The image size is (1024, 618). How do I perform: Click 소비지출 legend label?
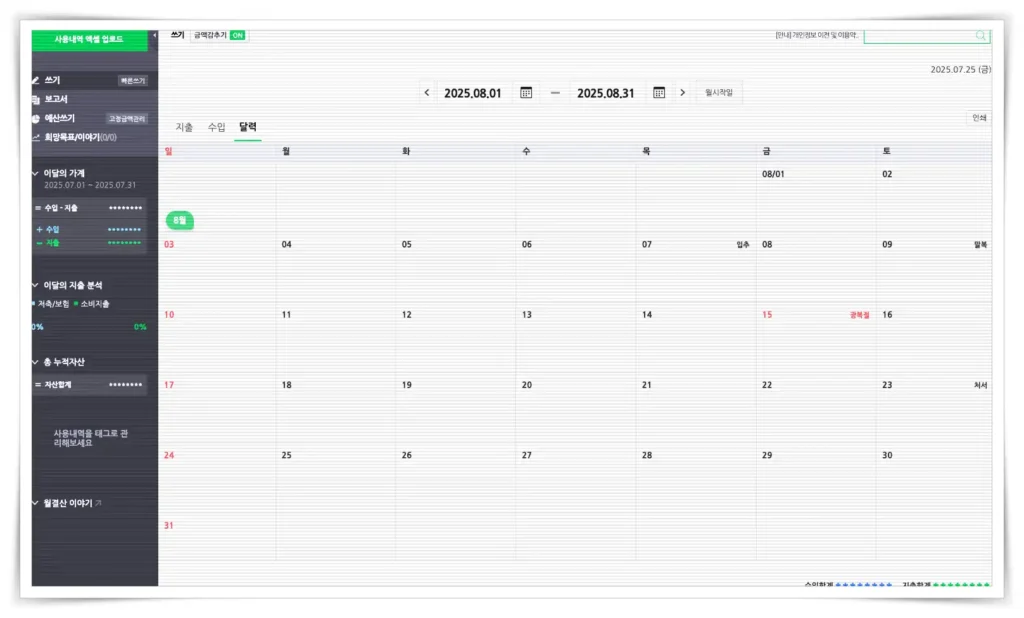pyautogui.click(x=95, y=304)
